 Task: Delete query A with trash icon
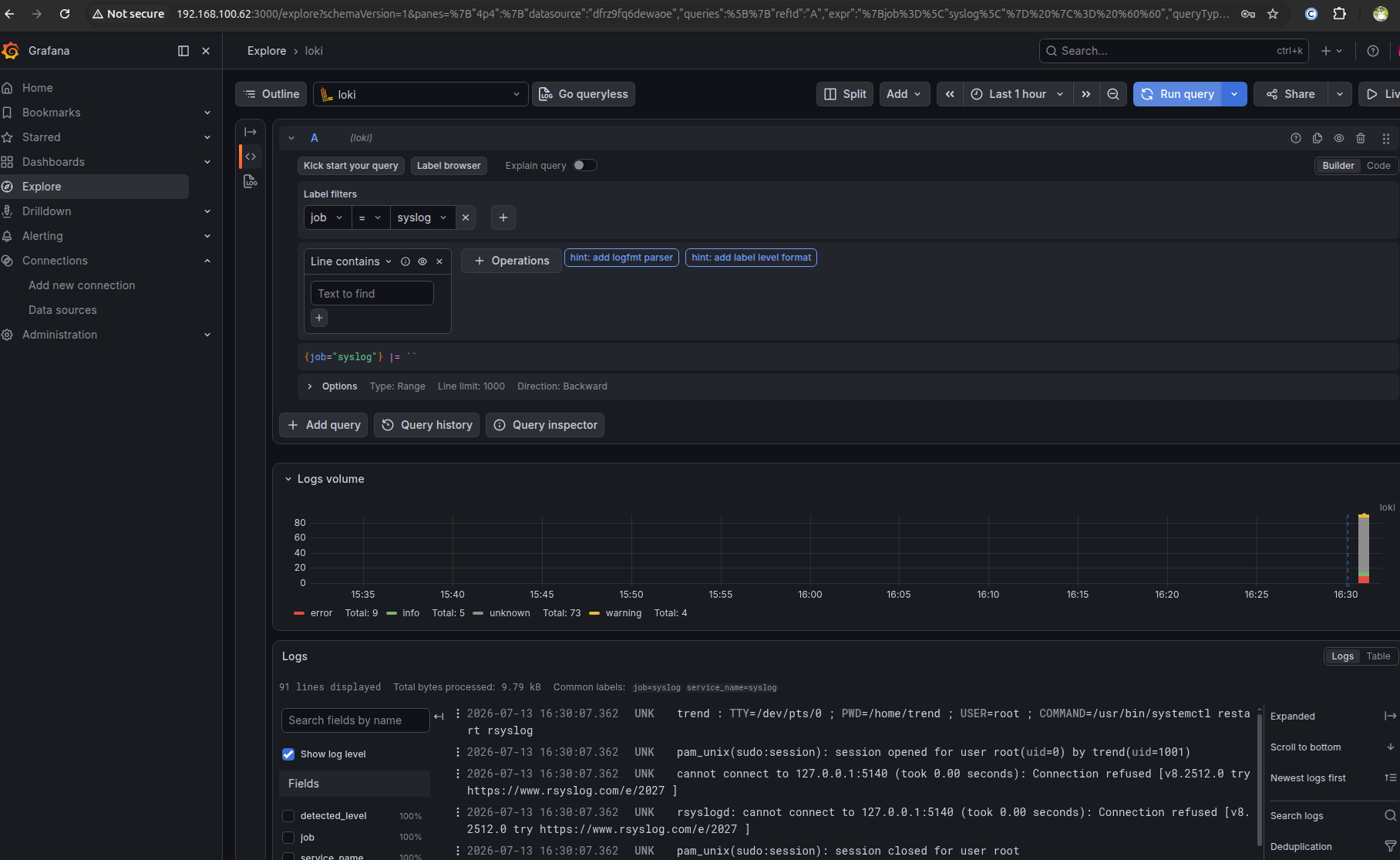[1361, 138]
